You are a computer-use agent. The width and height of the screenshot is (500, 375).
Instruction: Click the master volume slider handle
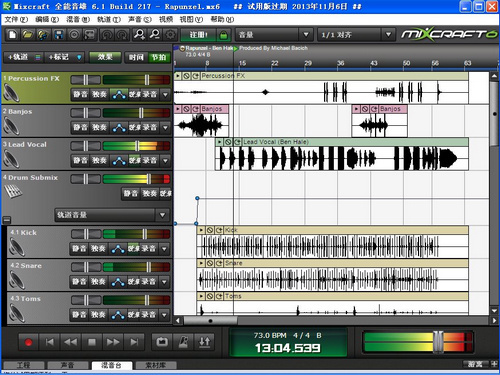[x=438, y=342]
